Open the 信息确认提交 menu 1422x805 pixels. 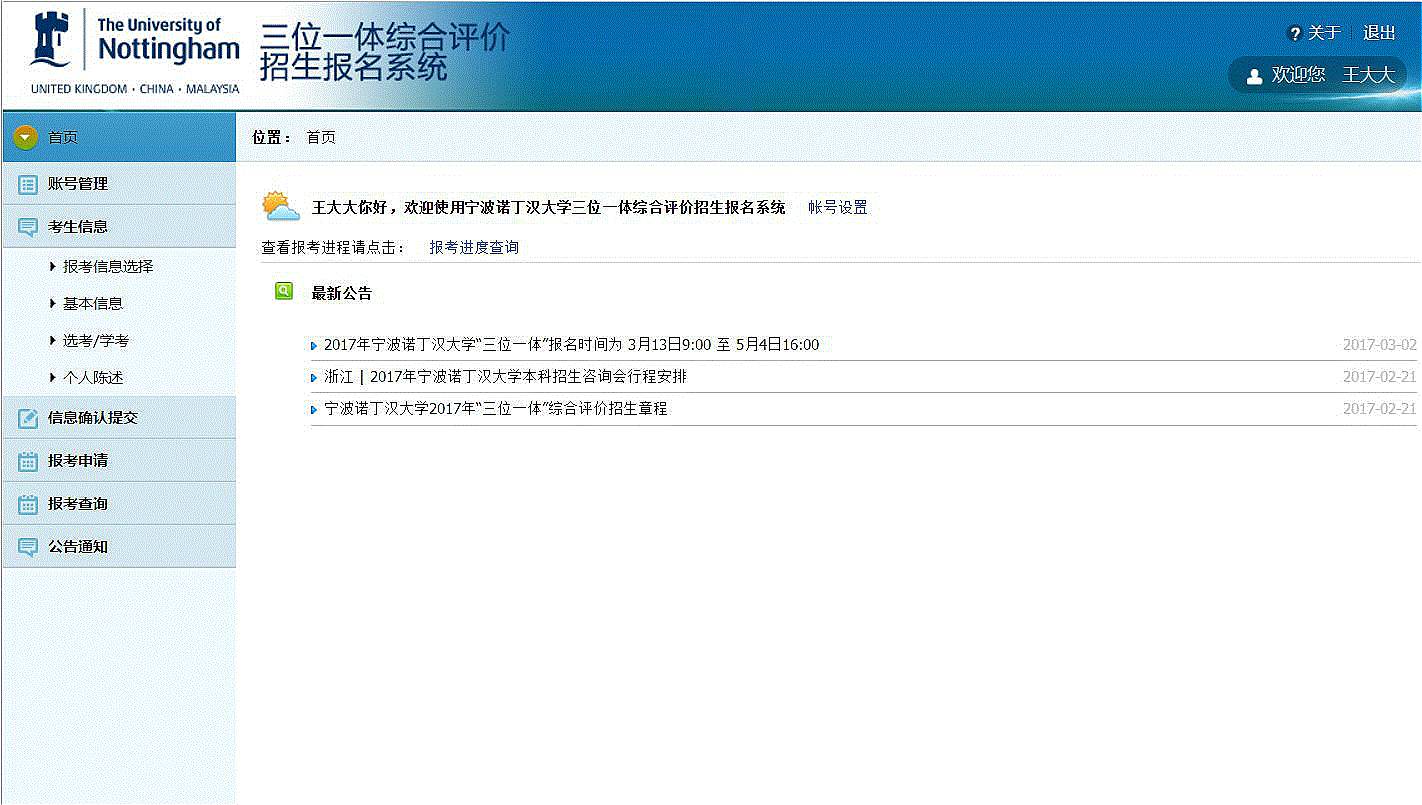point(119,418)
